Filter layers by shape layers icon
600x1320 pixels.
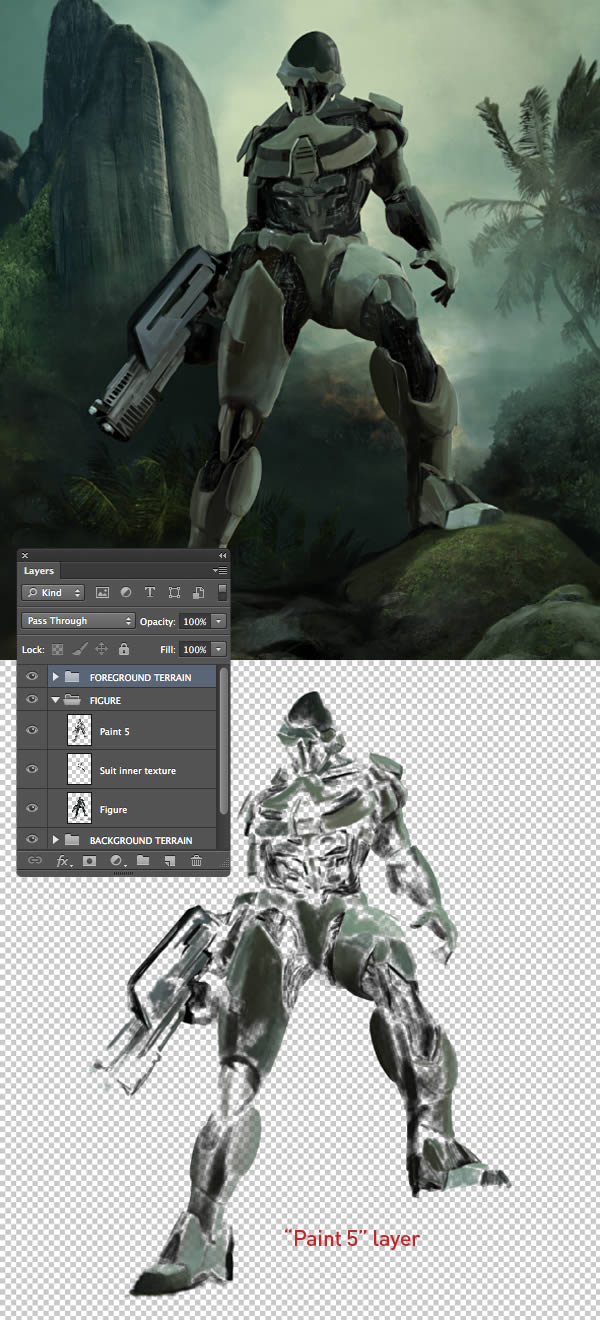(x=174, y=593)
